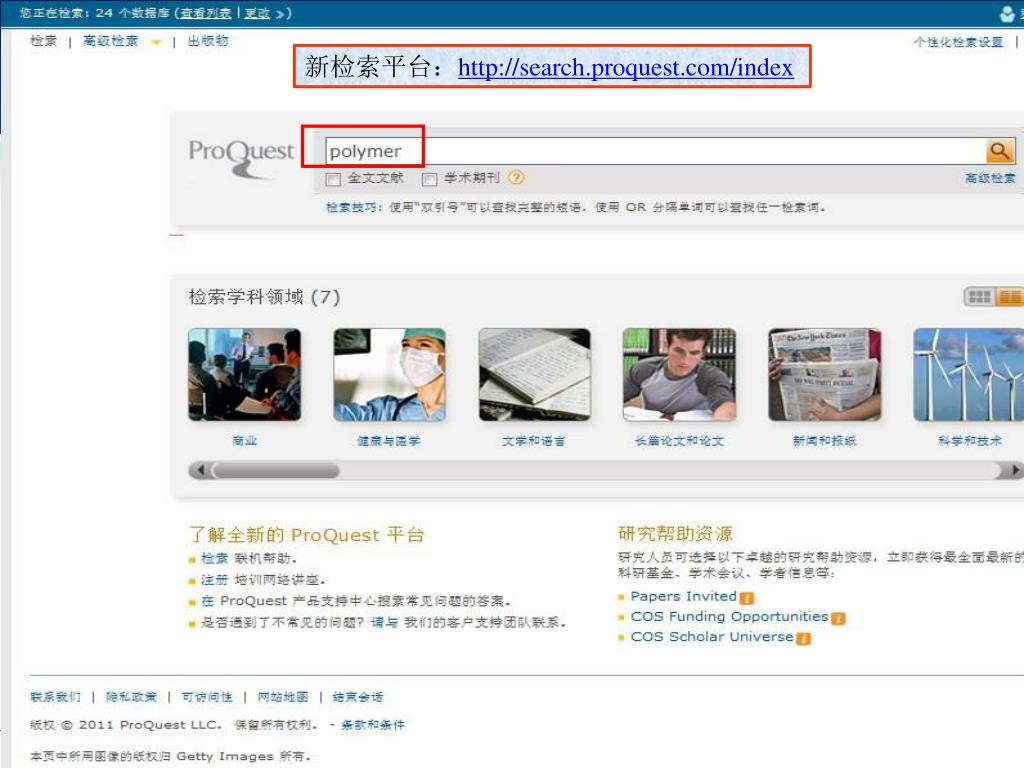Click 联系我们 footer link
This screenshot has height=768, width=1024.
pyautogui.click(x=56, y=697)
